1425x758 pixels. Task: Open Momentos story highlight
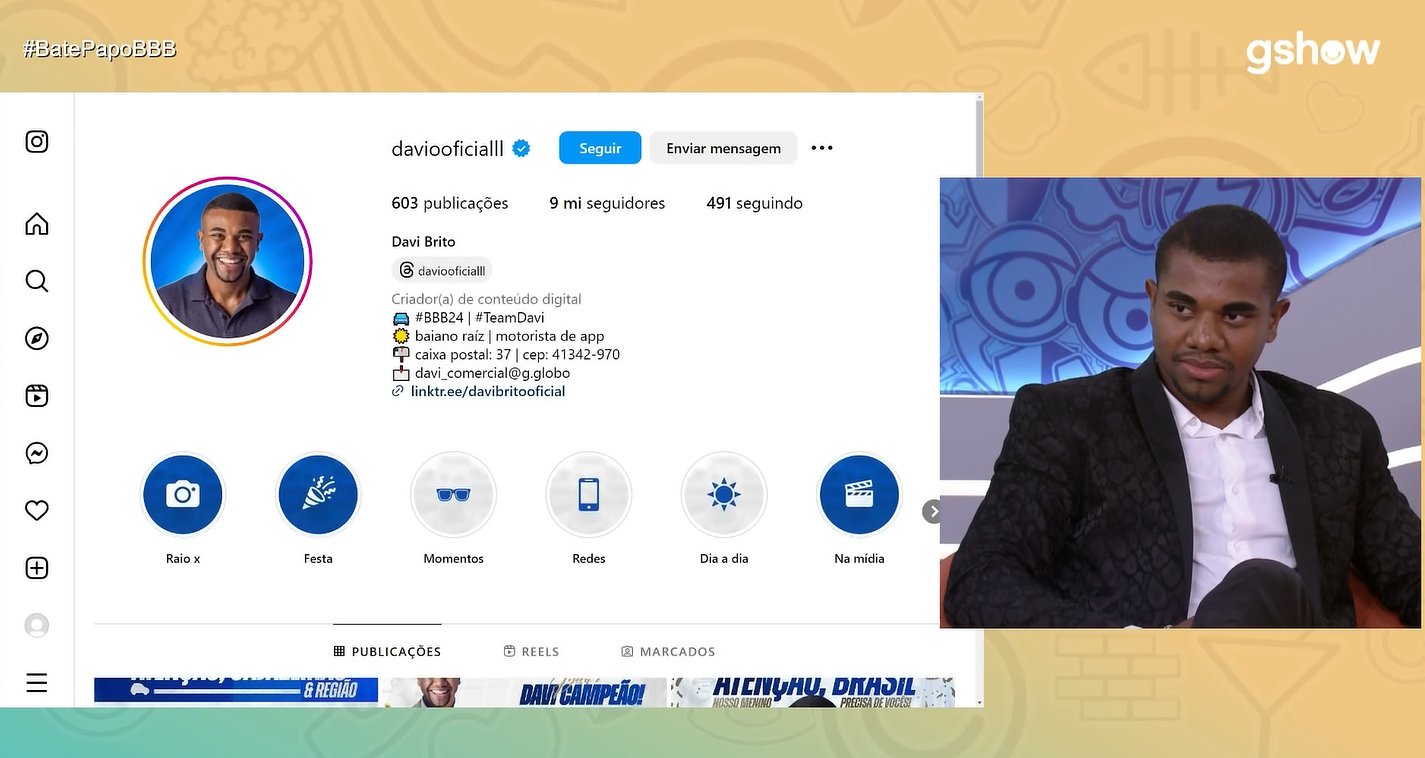point(453,495)
